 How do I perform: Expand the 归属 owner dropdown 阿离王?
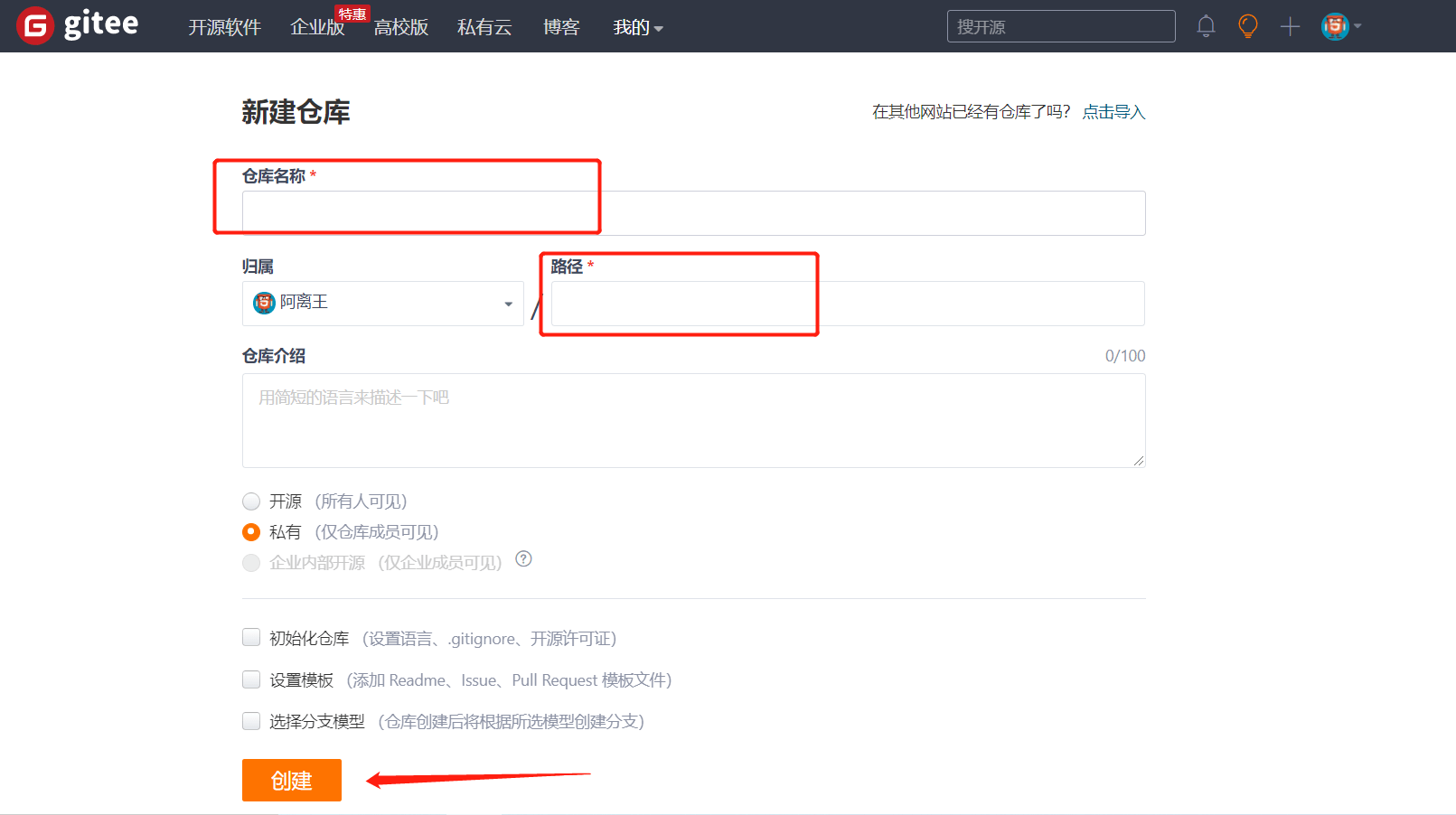coord(383,303)
